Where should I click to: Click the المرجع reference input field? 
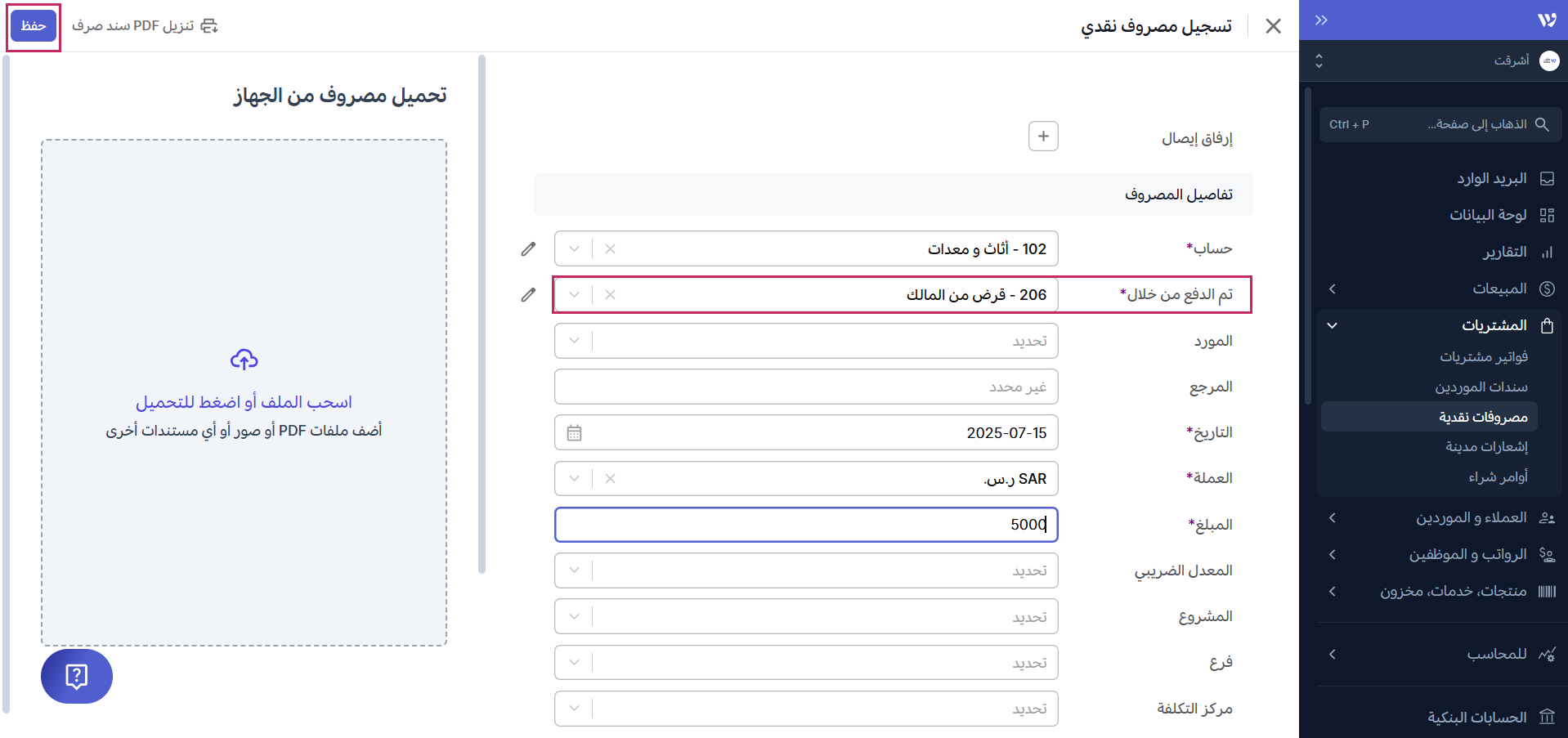[805, 387]
